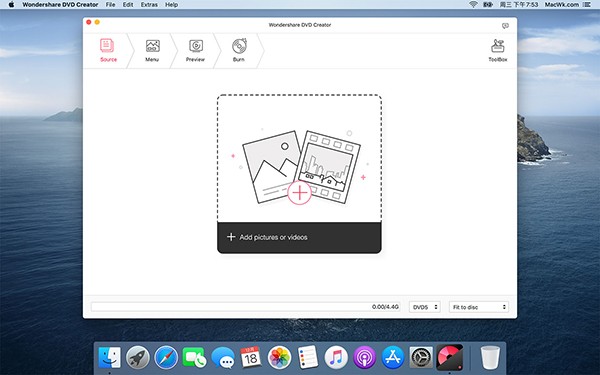Open the File menu
Image resolution: width=600 pixels, height=375 pixels.
point(110,5)
